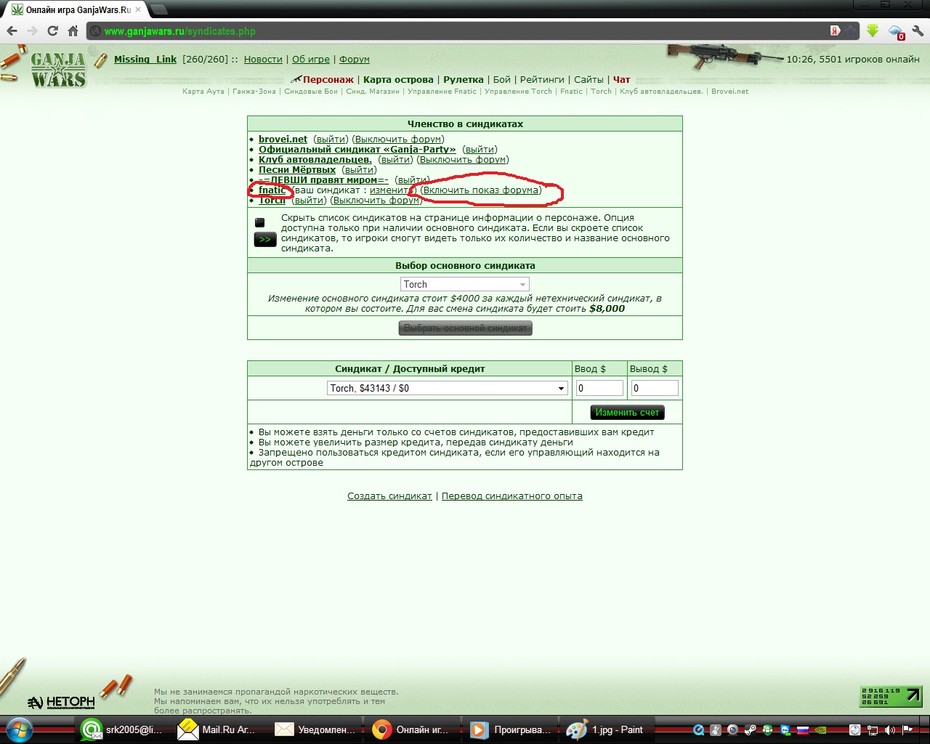The width and height of the screenshot is (930, 744).
Task: Click the Ввод $ input field
Action: click(600, 388)
